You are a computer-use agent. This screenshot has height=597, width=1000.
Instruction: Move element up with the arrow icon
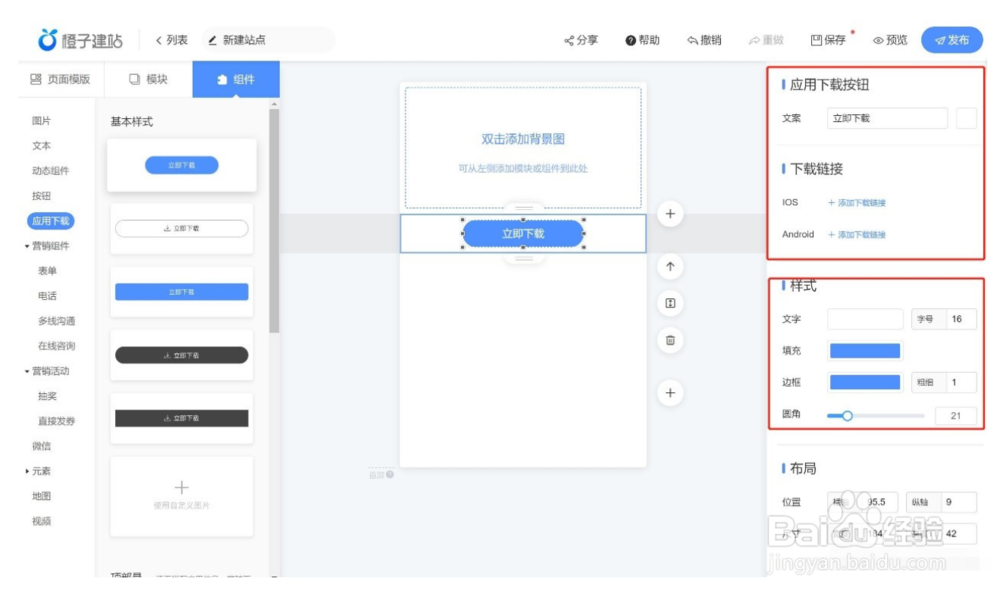670,268
